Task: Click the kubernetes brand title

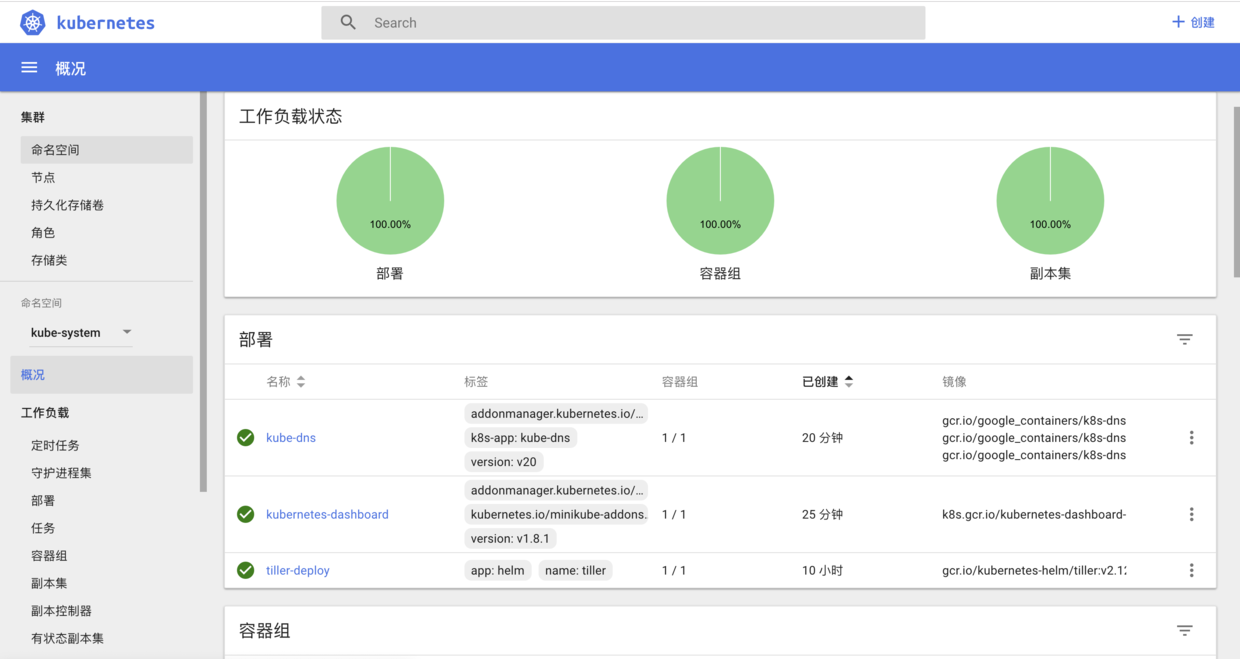Action: [106, 23]
